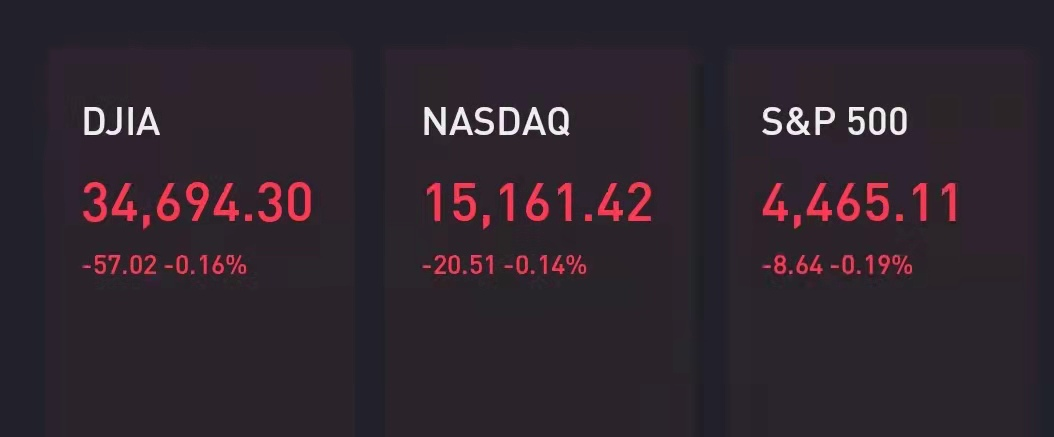This screenshot has width=1054, height=437.
Task: Open the S&P 500 index card
Action: [877, 242]
